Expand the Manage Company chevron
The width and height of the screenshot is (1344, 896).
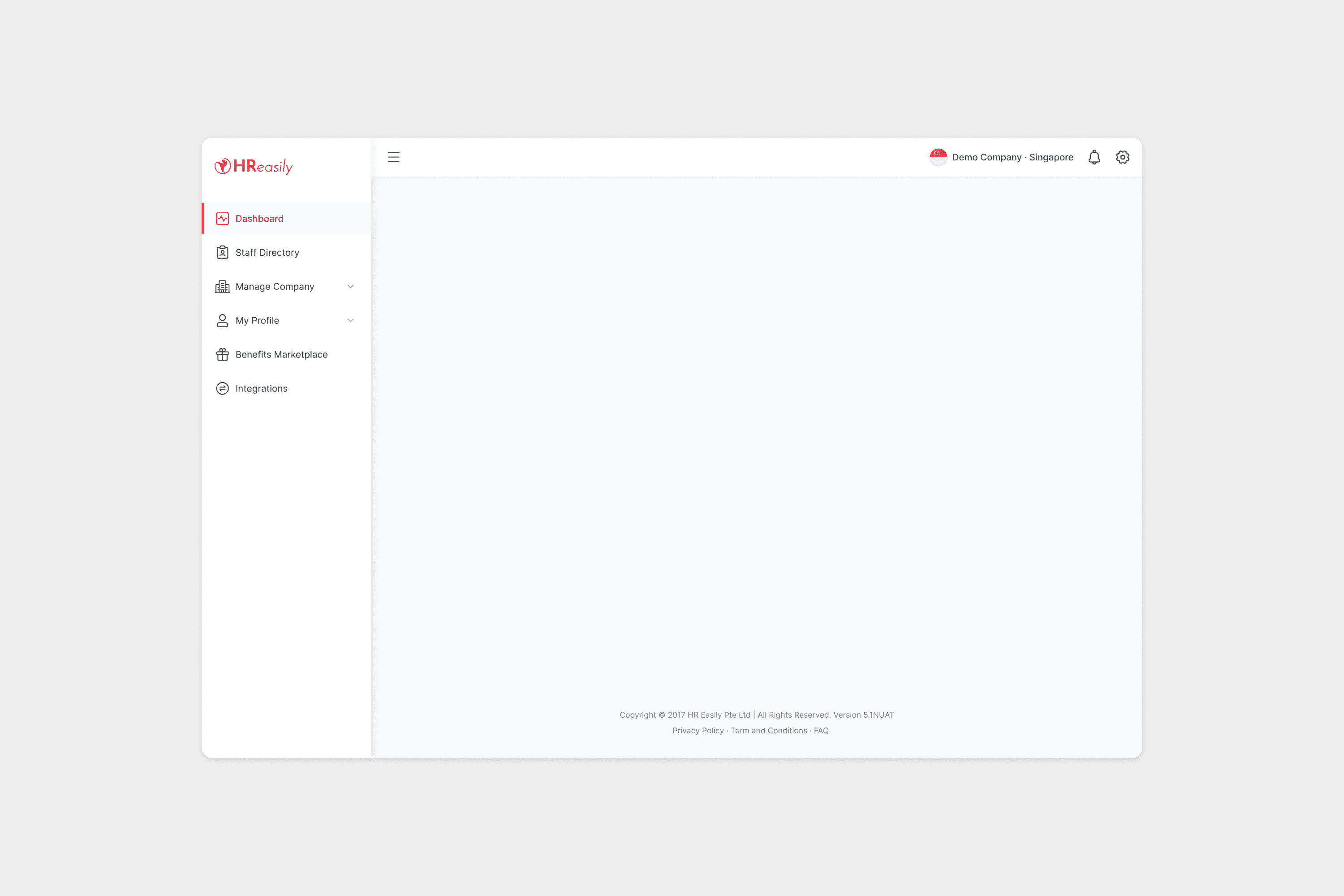(x=350, y=286)
